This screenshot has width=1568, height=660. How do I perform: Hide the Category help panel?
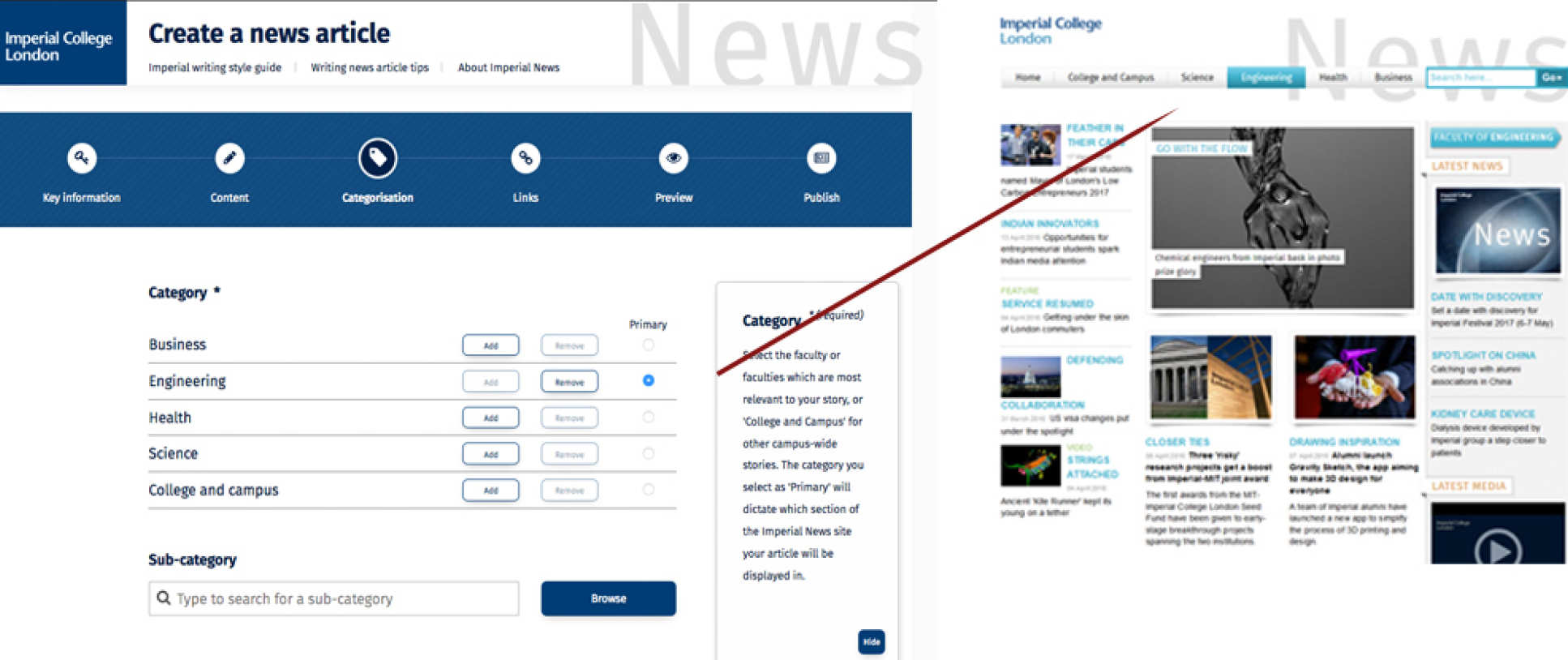coord(872,641)
